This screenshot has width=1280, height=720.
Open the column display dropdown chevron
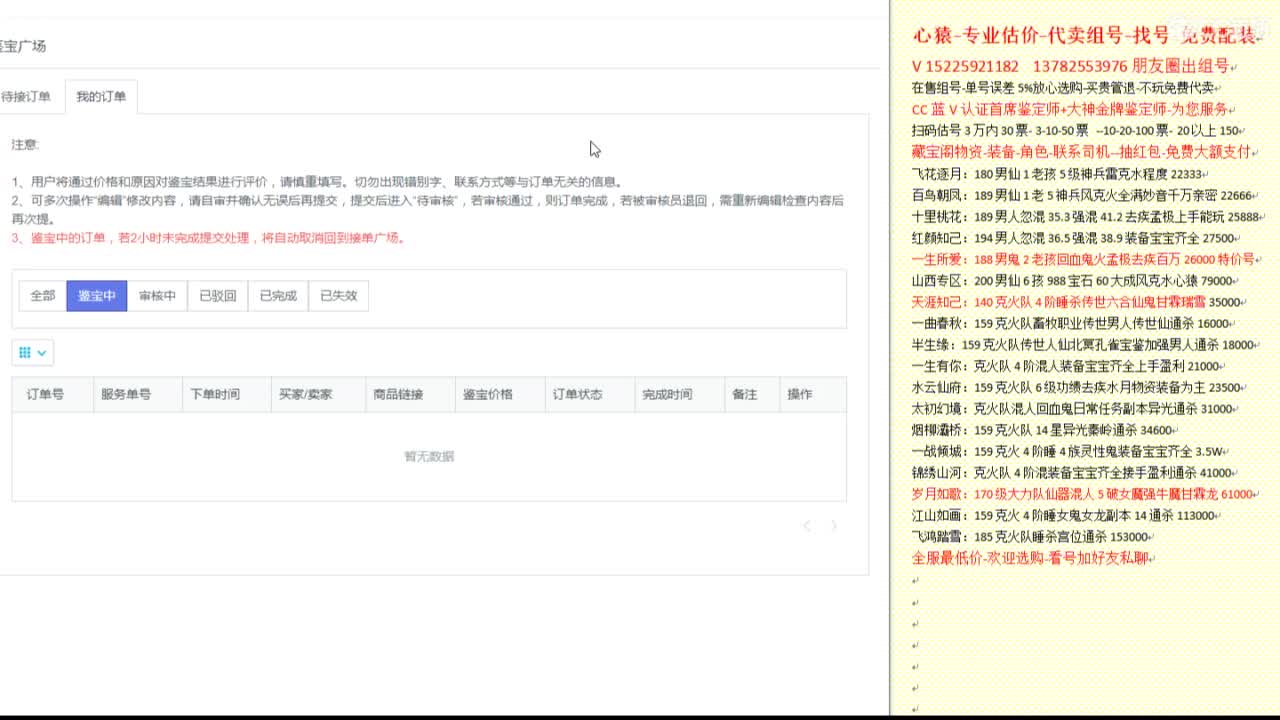pos(40,352)
